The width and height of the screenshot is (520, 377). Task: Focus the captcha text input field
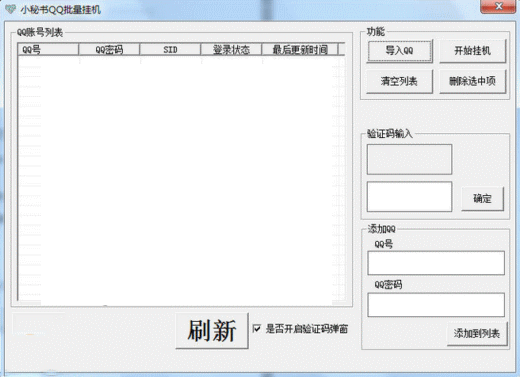pos(409,197)
